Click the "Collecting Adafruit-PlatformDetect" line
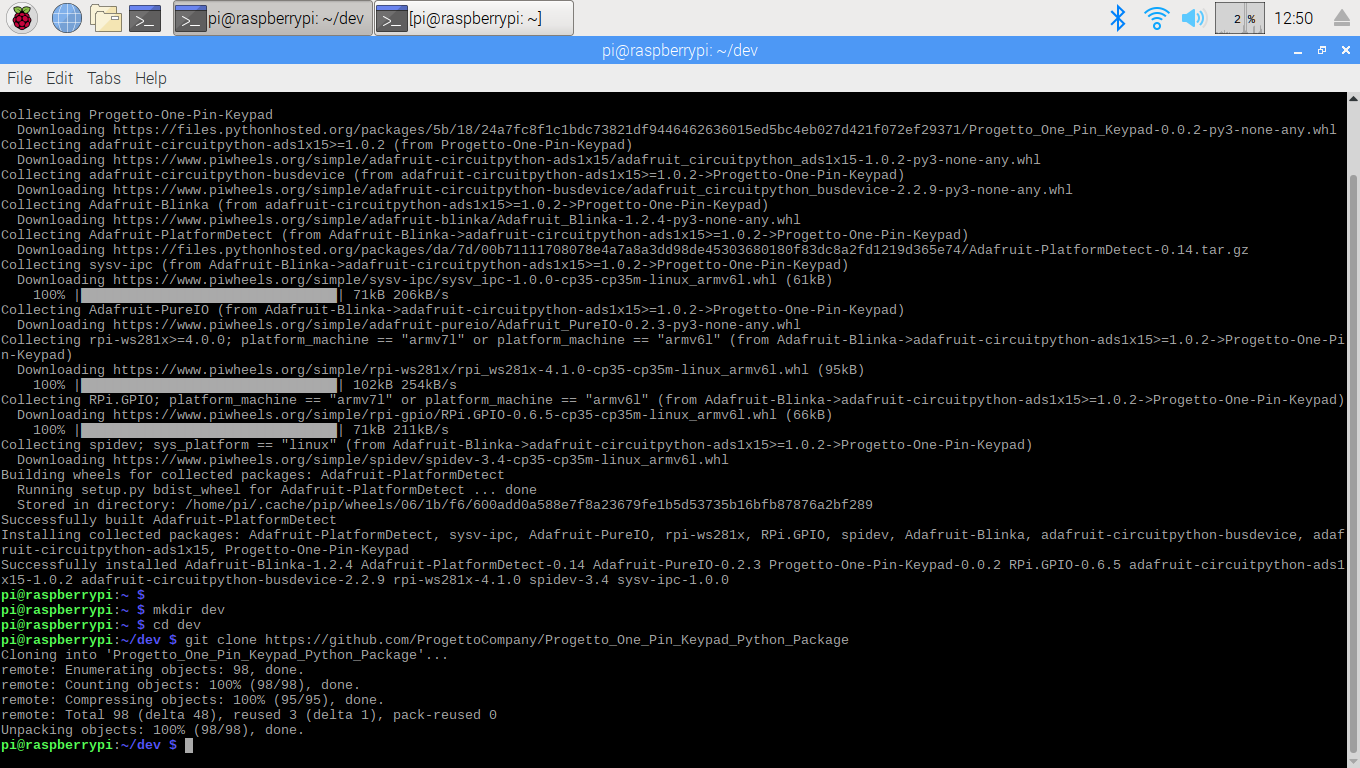The width and height of the screenshot is (1360, 768). tap(485, 235)
